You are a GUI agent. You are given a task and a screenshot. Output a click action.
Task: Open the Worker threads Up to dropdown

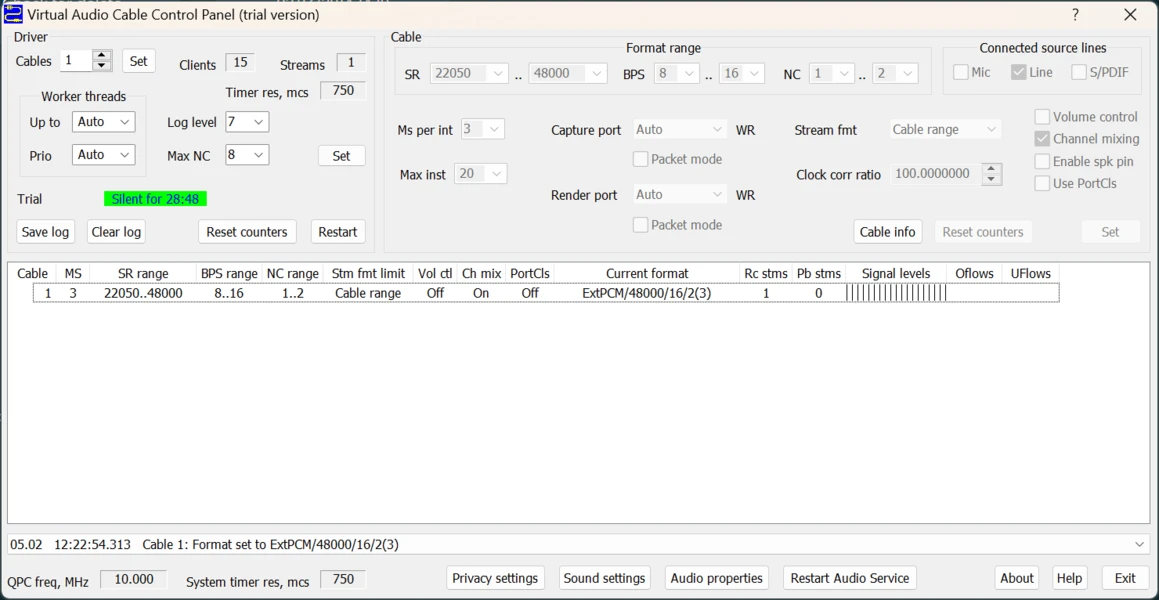(103, 121)
